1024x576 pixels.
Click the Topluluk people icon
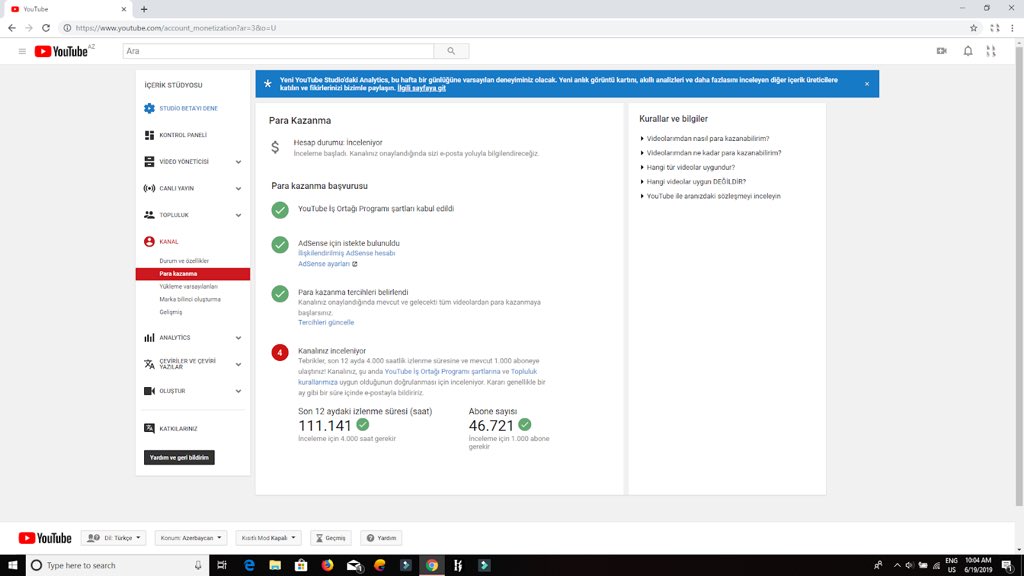pos(150,214)
